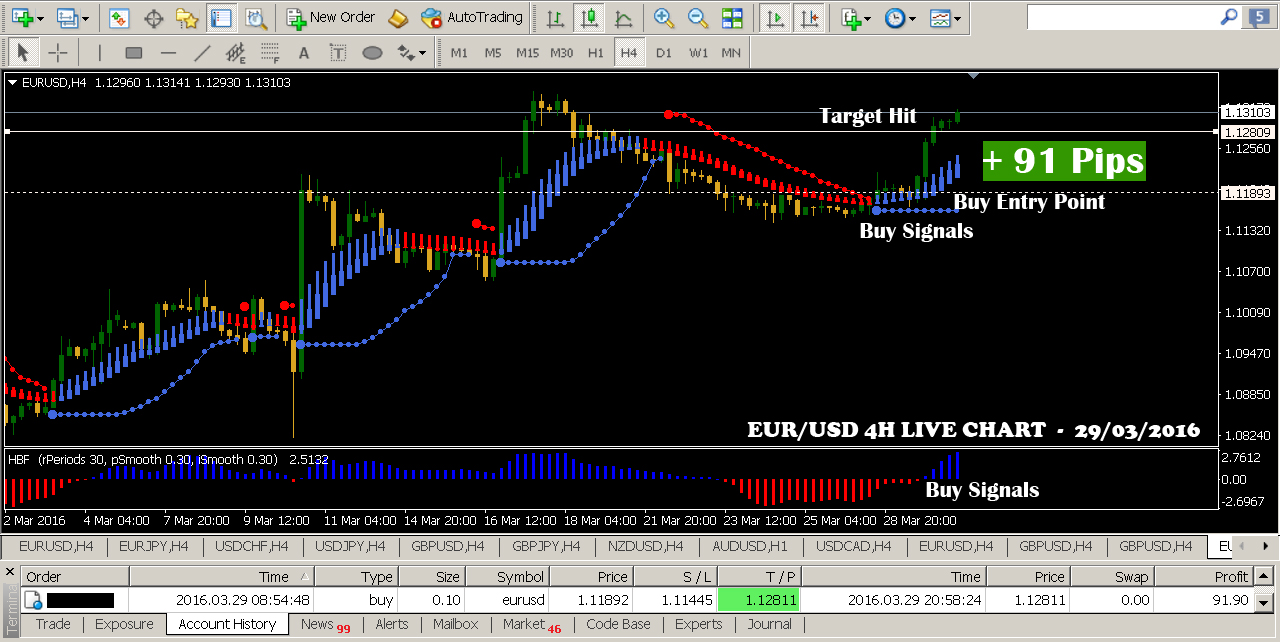Open the chat notifications badge
Screen dimensions: 1280x642
pyautogui.click(x=1258, y=17)
